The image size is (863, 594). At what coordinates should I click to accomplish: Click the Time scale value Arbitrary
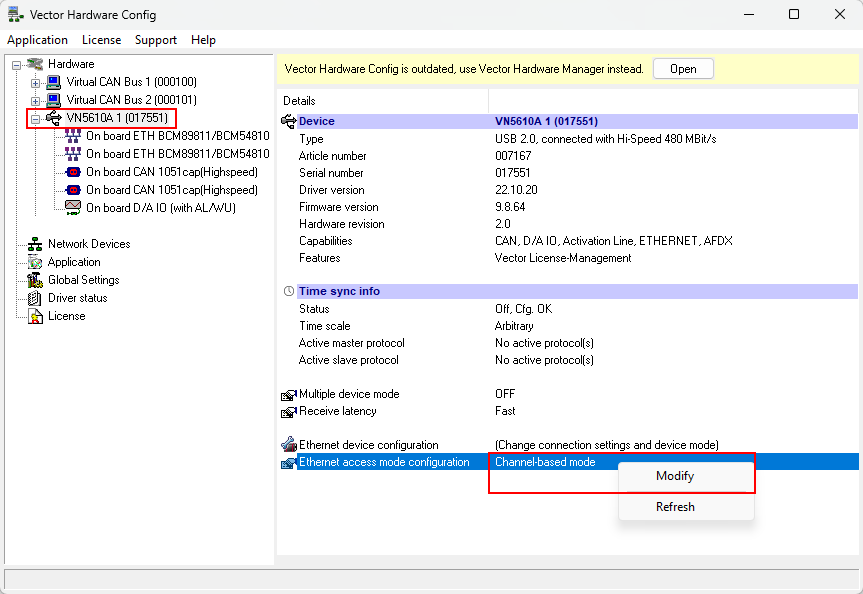514,326
